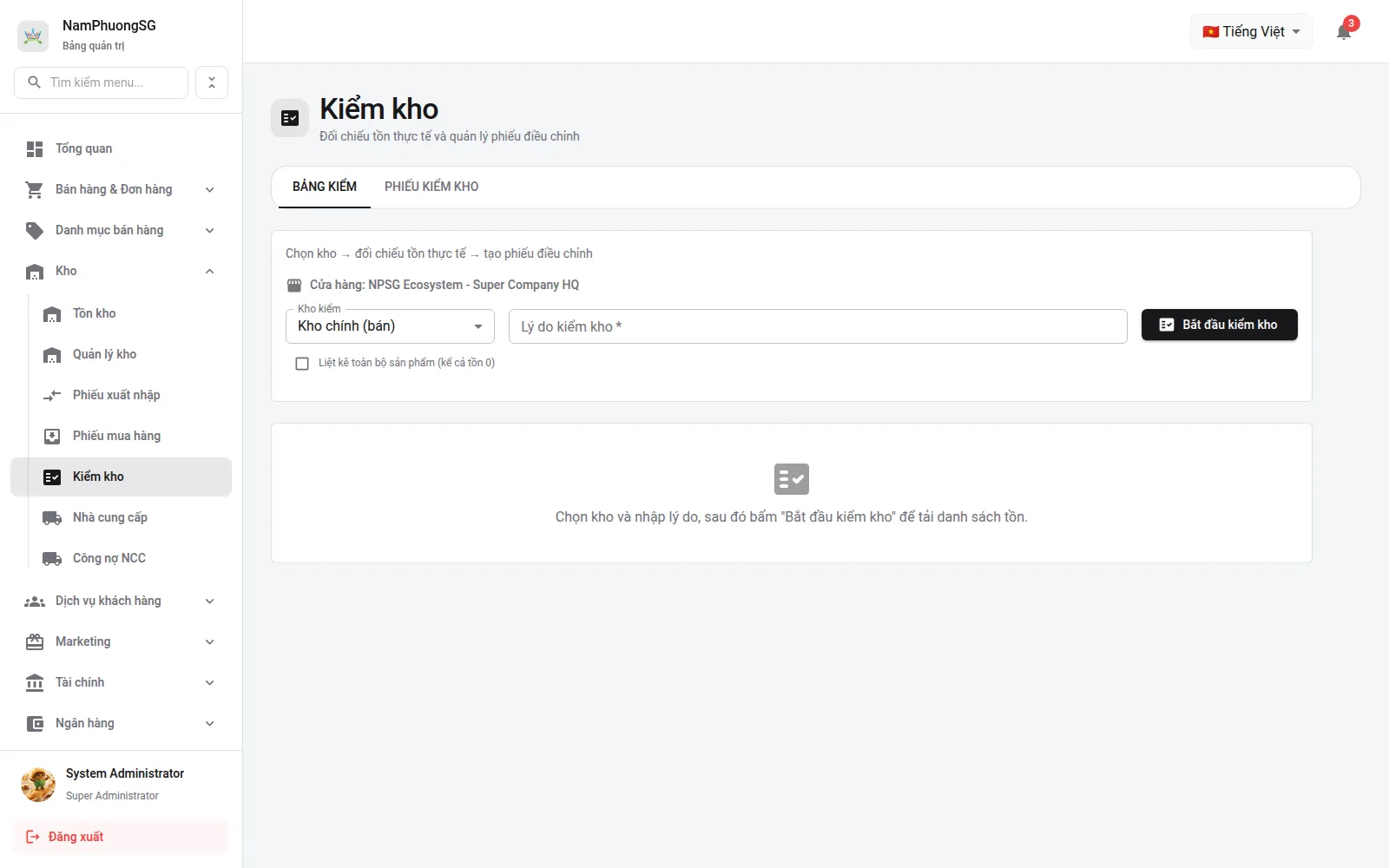
Task: Click the Bắt đầu kiểm kho button
Action: tap(1219, 325)
